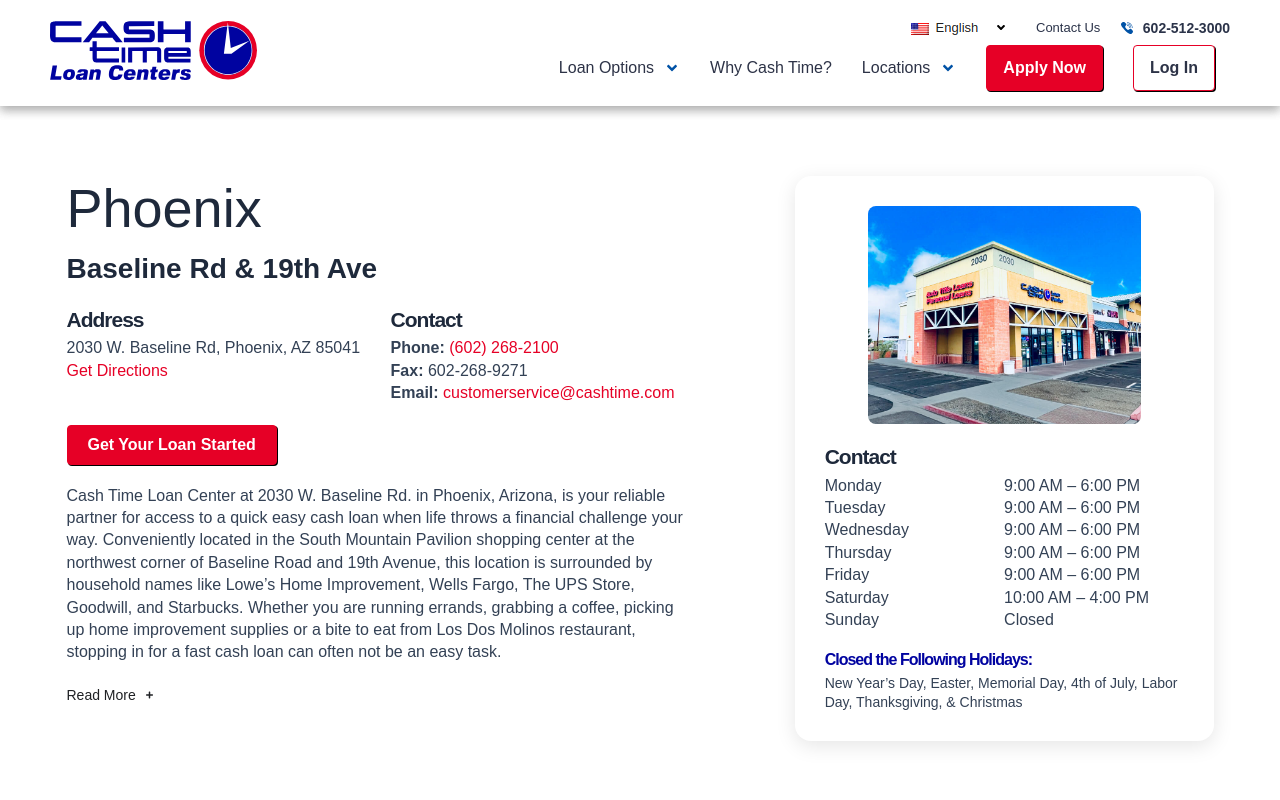Open Why Cash Time? page
The height and width of the screenshot is (800, 1280).
771,68
